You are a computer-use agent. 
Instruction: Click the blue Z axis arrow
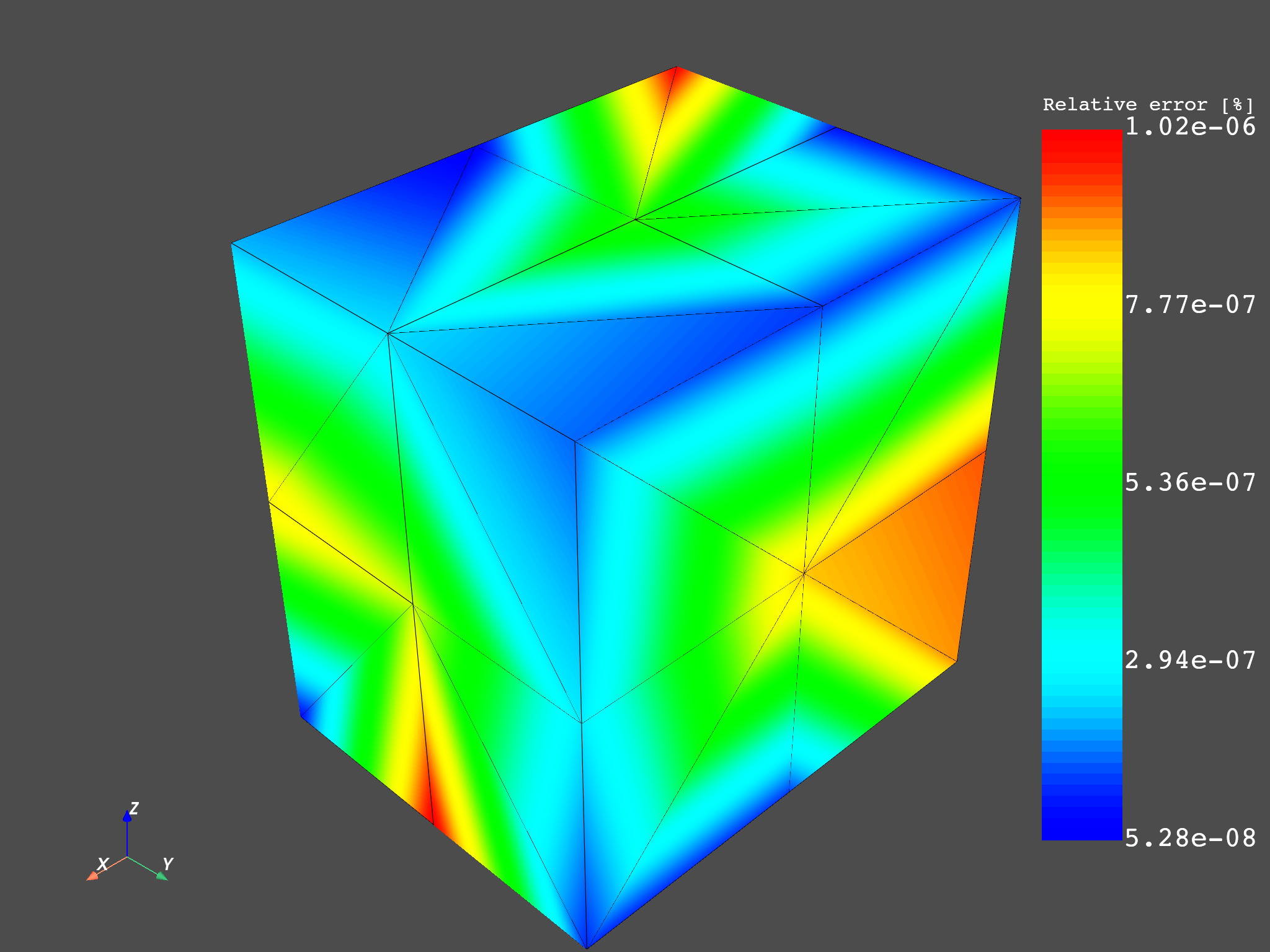pyautogui.click(x=127, y=834)
